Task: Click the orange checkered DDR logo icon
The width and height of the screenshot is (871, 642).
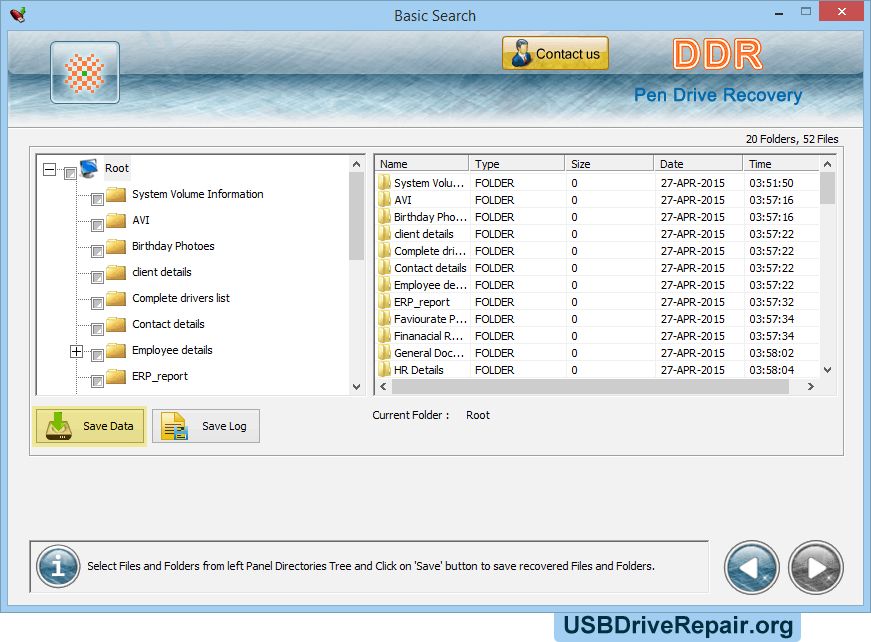Action: [84, 72]
